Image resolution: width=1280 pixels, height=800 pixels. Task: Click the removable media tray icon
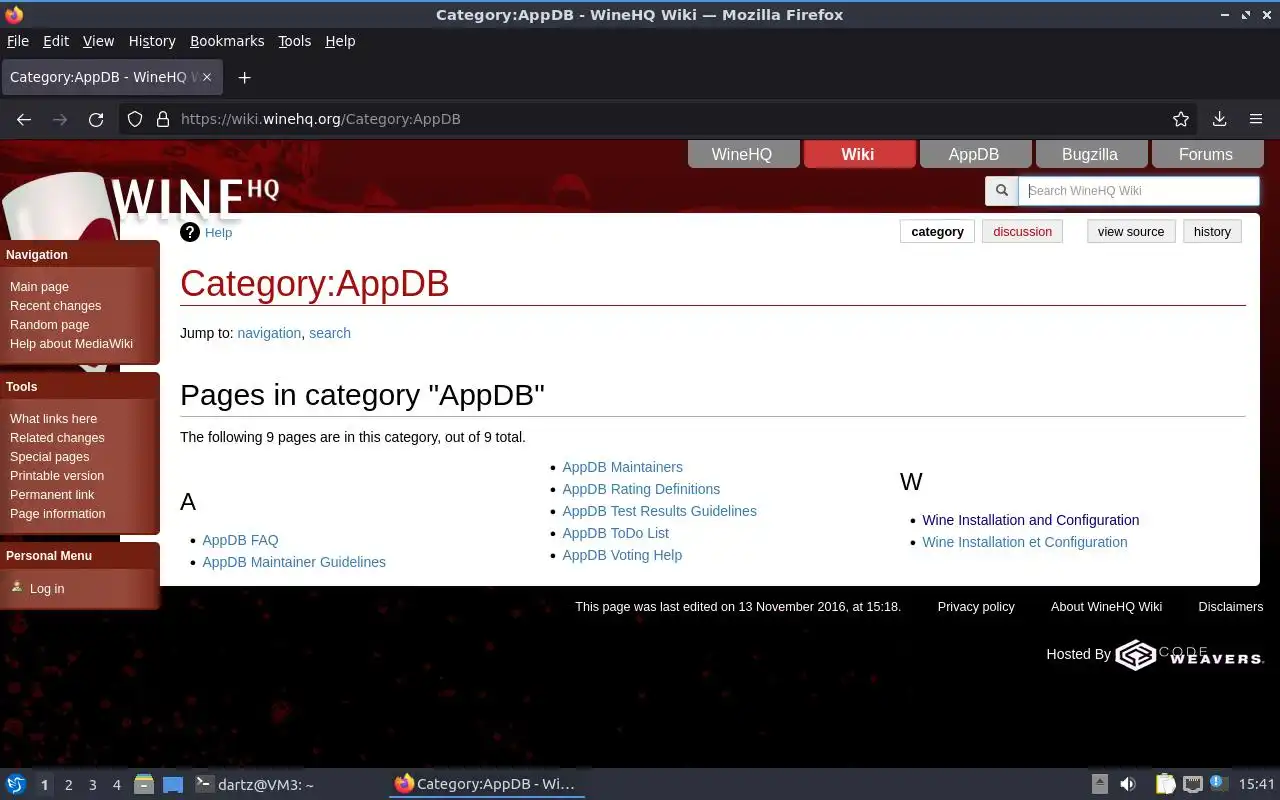tap(1099, 784)
